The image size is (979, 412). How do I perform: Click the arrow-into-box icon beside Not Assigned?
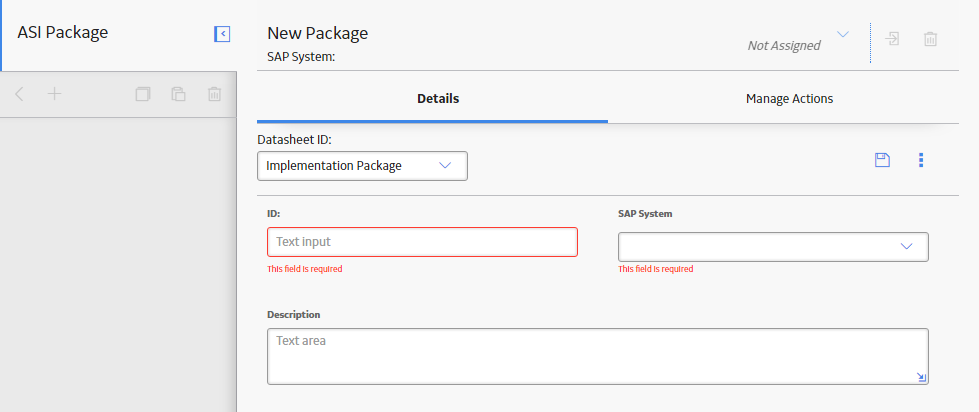point(892,39)
